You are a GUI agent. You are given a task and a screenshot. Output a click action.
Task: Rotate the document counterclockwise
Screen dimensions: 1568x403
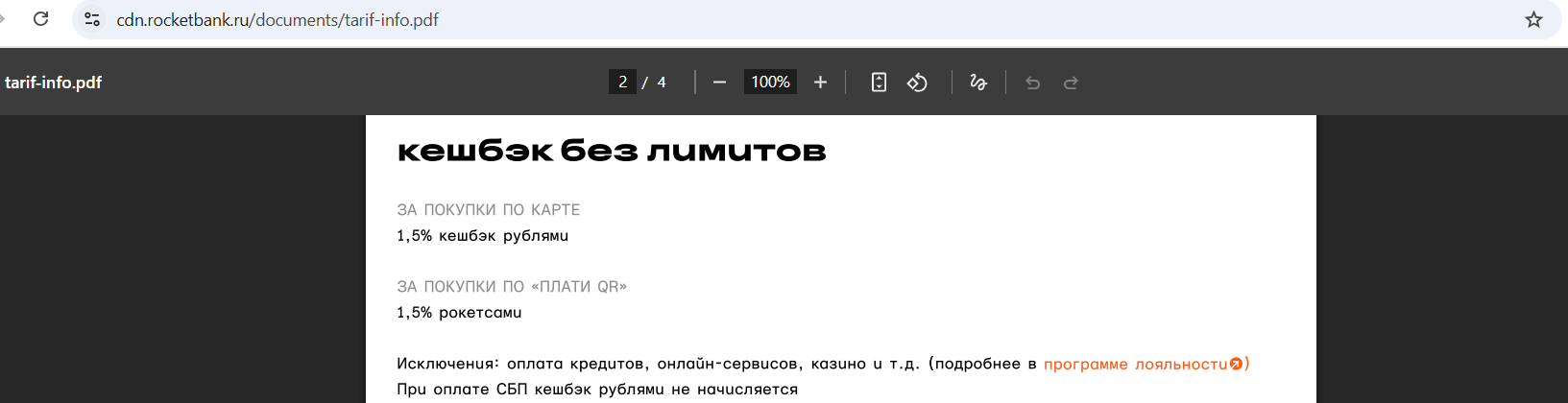pyautogui.click(x=917, y=83)
